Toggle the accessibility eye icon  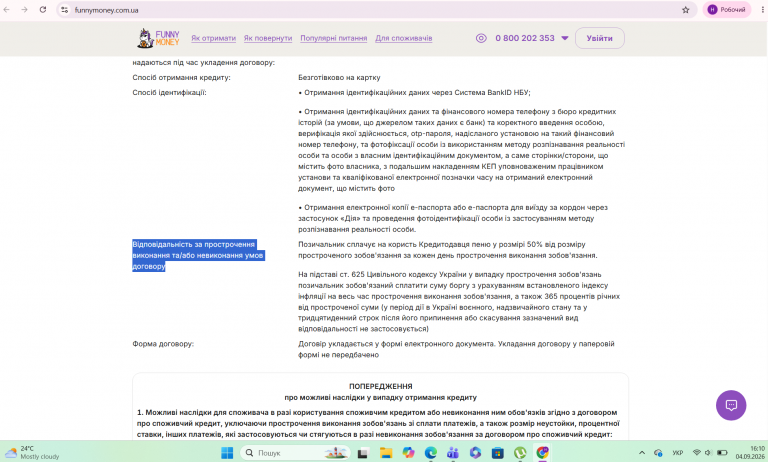point(481,38)
